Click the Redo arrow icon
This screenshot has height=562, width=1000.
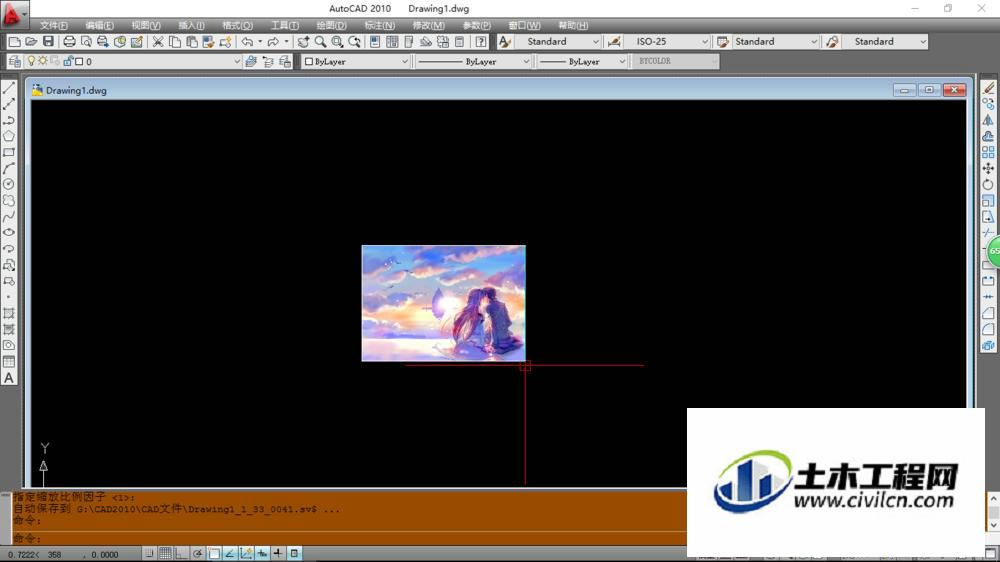273,41
